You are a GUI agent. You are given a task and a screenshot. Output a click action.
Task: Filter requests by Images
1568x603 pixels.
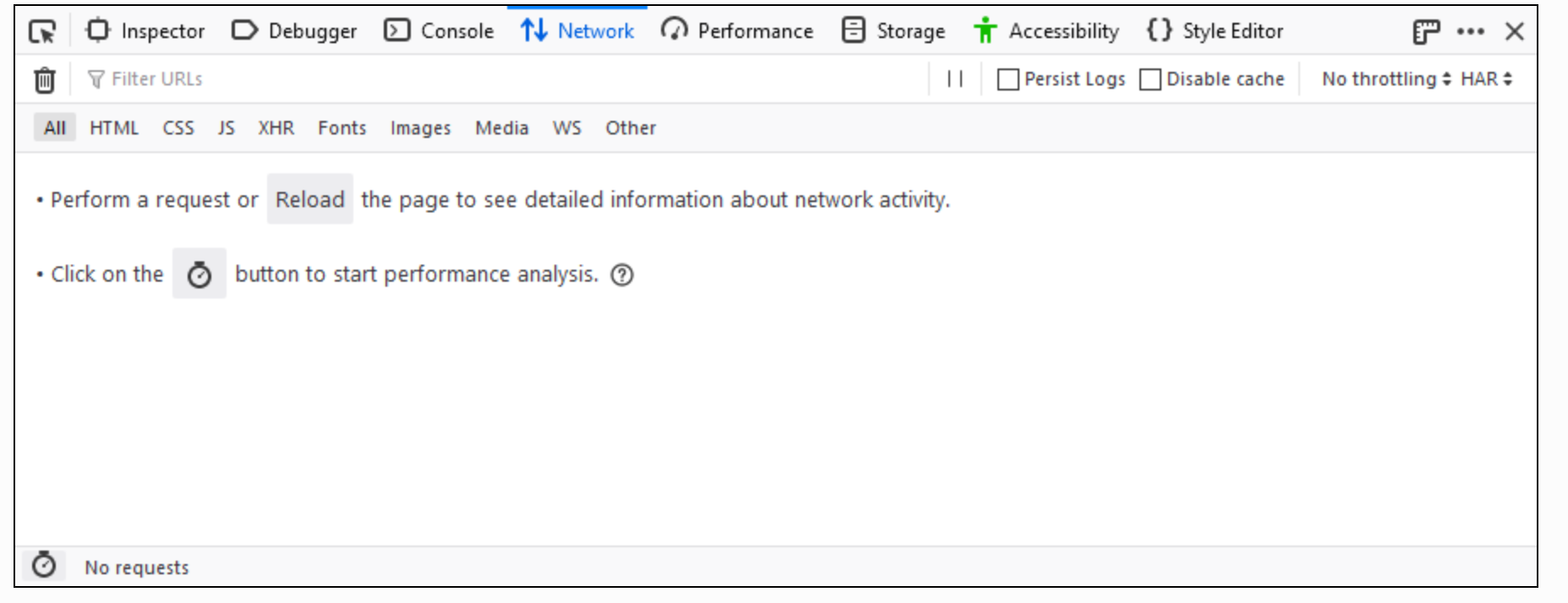click(420, 128)
